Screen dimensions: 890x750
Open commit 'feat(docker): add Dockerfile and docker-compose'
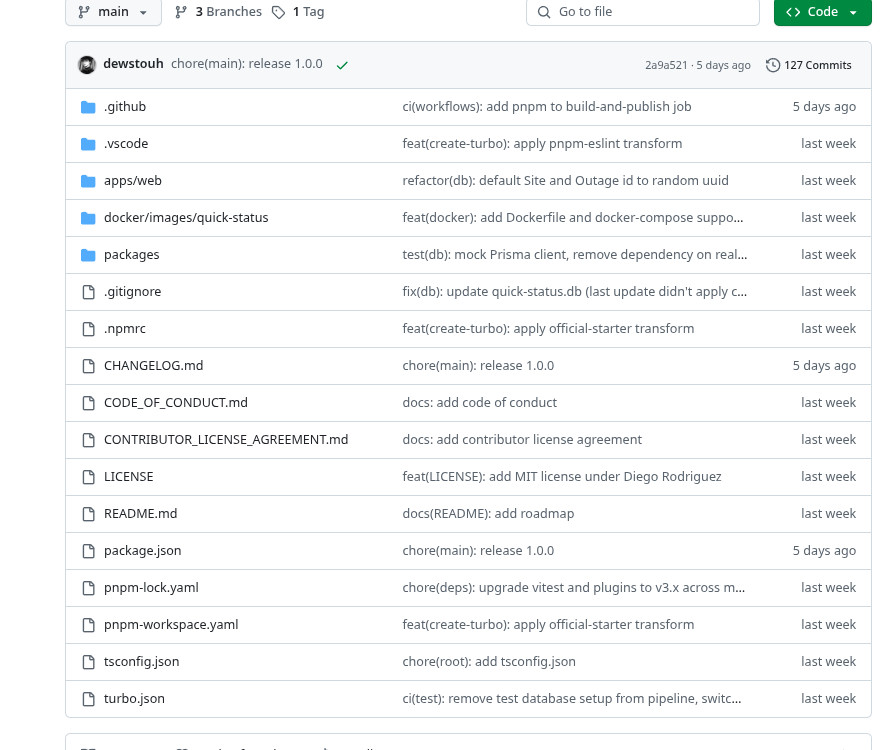pos(573,217)
